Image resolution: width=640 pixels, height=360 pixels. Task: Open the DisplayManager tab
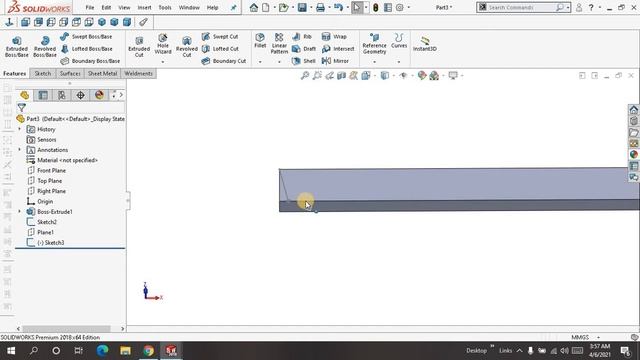coord(99,95)
